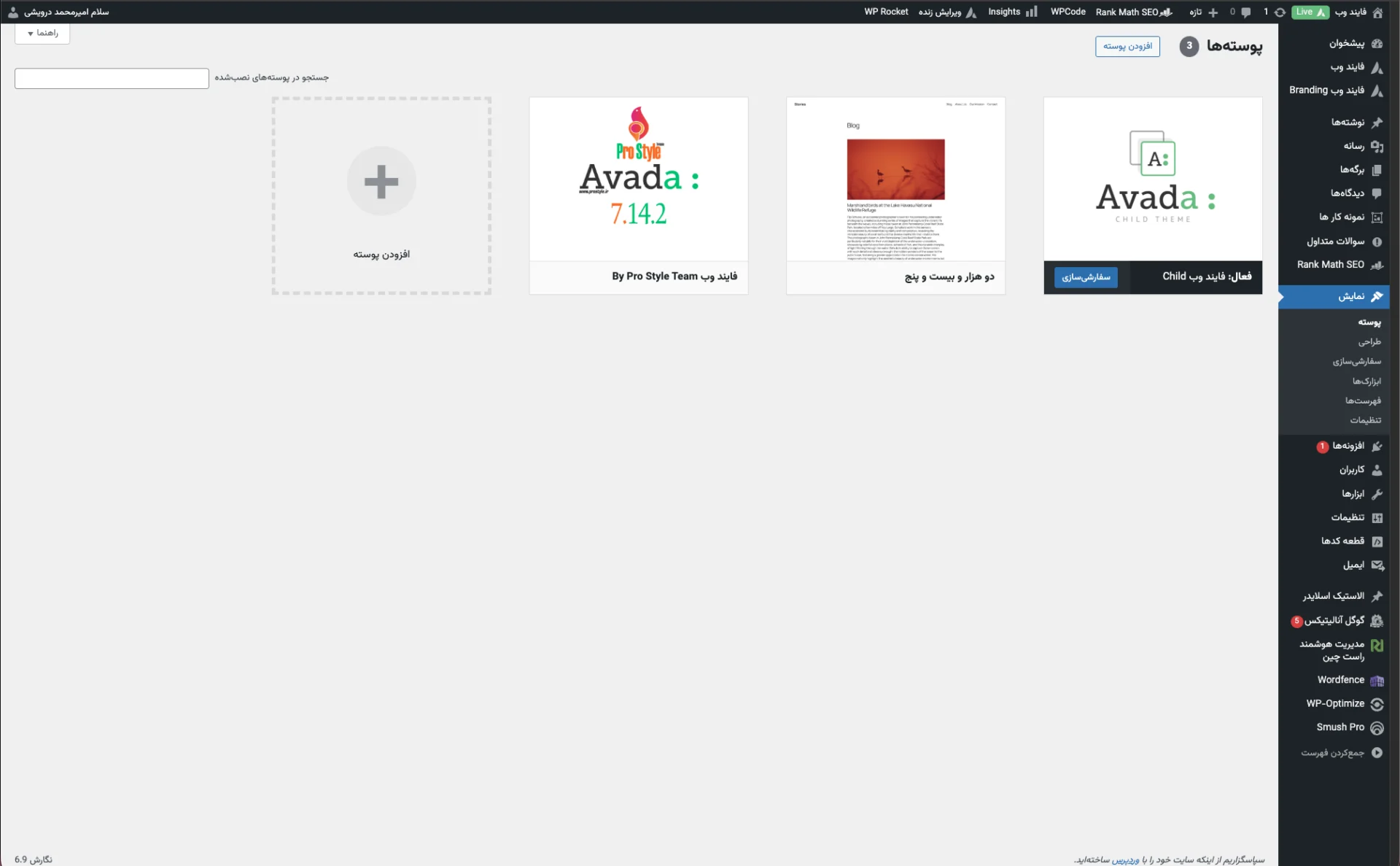Click the tools wrench icon (ابزارها)

1377,494
